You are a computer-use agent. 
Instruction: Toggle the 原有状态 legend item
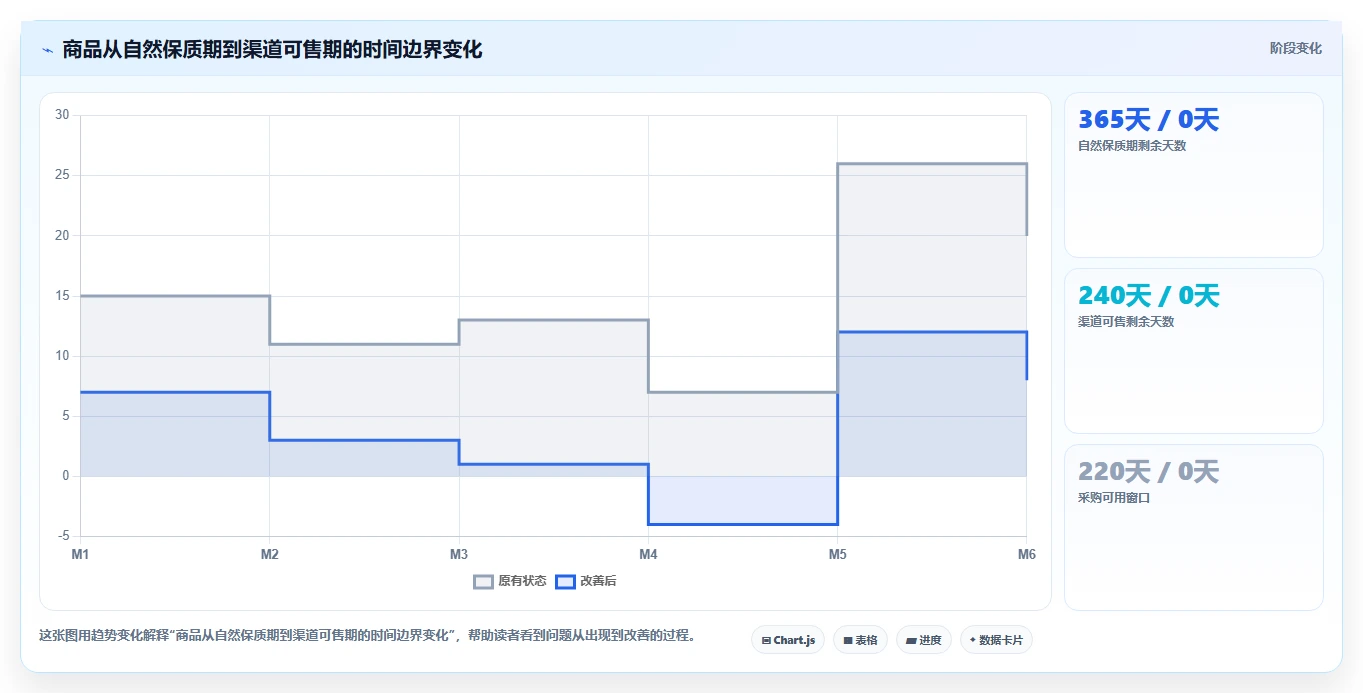pyautogui.click(x=510, y=581)
